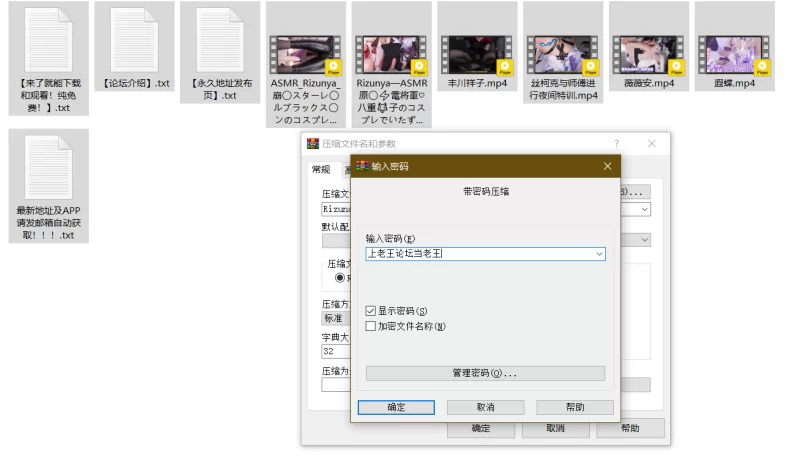This screenshot has width=800, height=467.
Task: Expand the password field dropdown arrow
Action: (x=599, y=254)
